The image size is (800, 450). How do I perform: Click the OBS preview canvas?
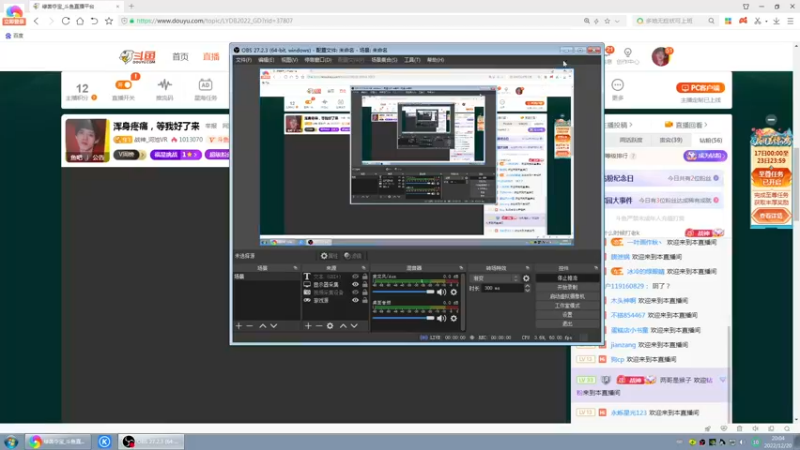click(x=416, y=157)
